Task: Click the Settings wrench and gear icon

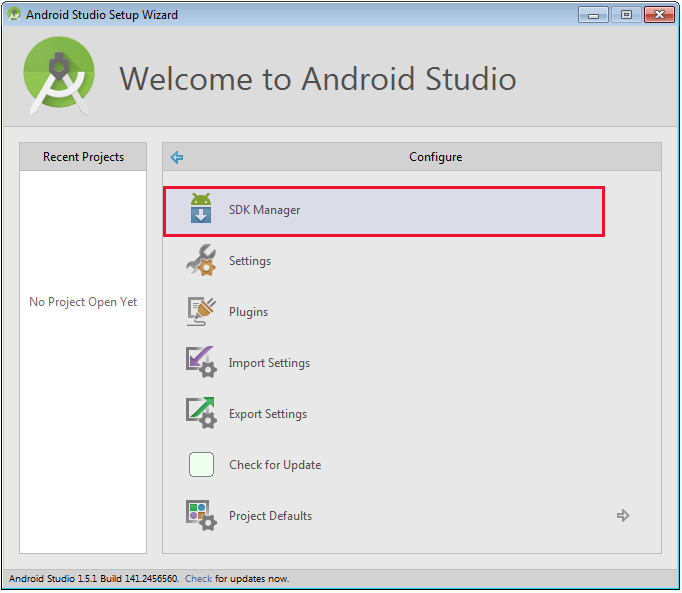Action: [x=201, y=260]
